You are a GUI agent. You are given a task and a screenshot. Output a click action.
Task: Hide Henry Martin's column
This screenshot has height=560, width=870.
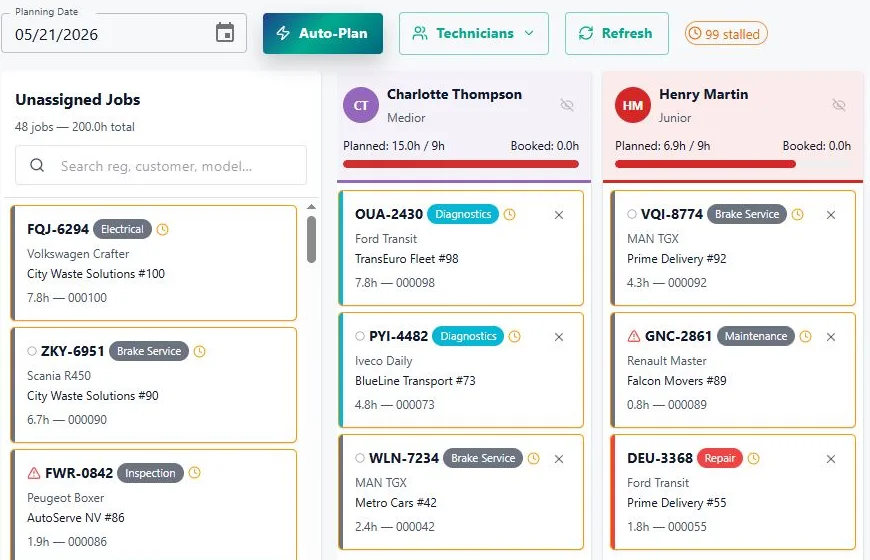click(x=838, y=105)
